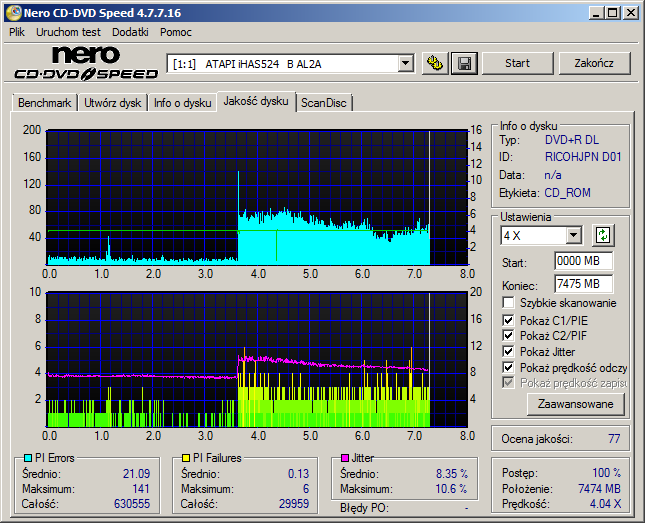
Task: Select the Jakość dysku tab
Action: [x=256, y=101]
